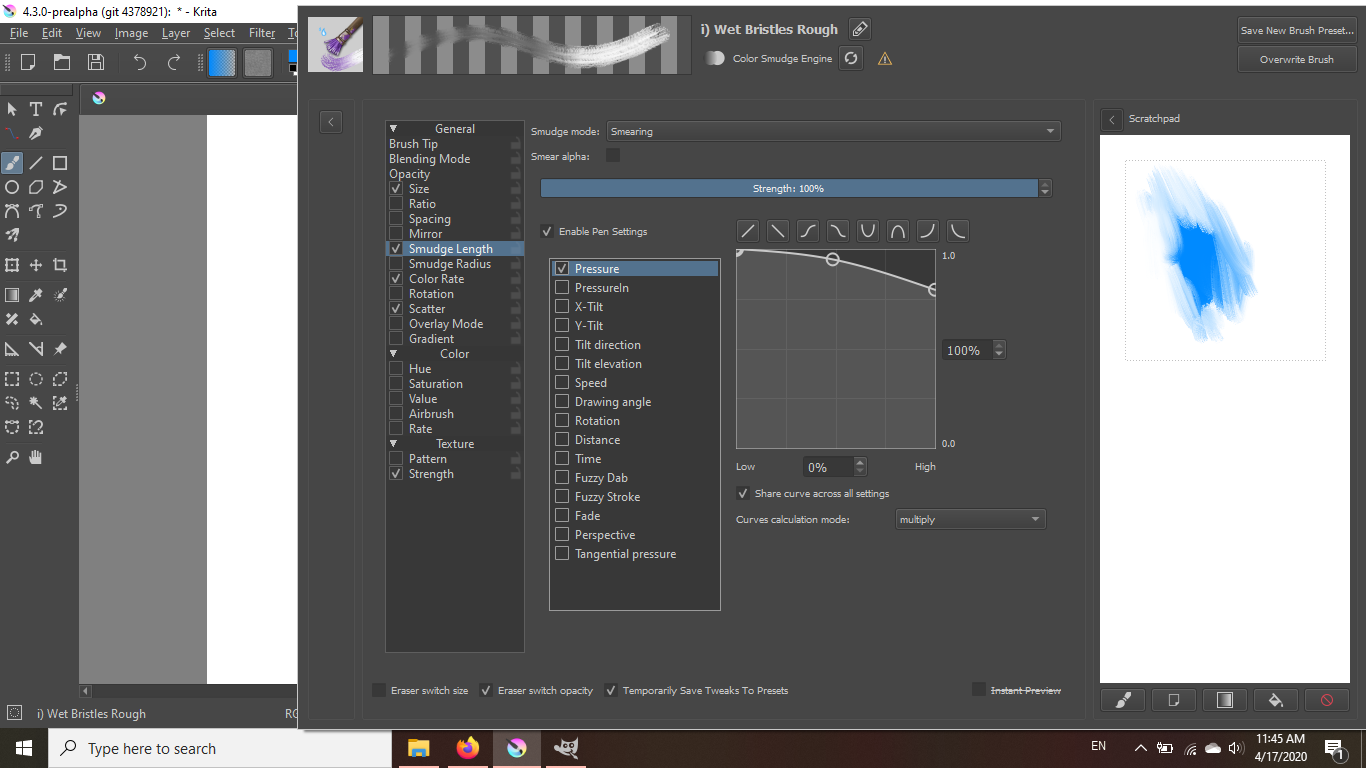Enable the Speed sensor checkbox
This screenshot has height=768, width=1366.
pos(562,383)
